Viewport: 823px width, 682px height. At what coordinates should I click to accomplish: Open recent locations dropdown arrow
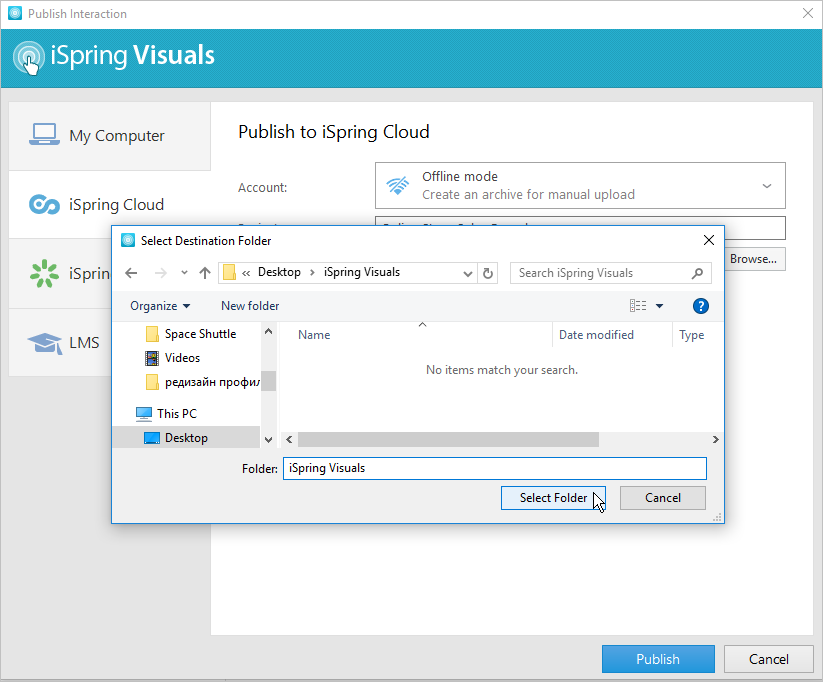[184, 273]
